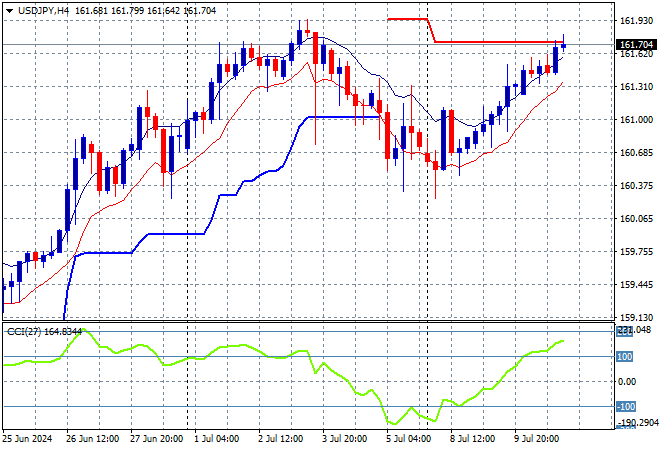
Task: Click the 160.685 price axis label
Action: [x=636, y=152]
